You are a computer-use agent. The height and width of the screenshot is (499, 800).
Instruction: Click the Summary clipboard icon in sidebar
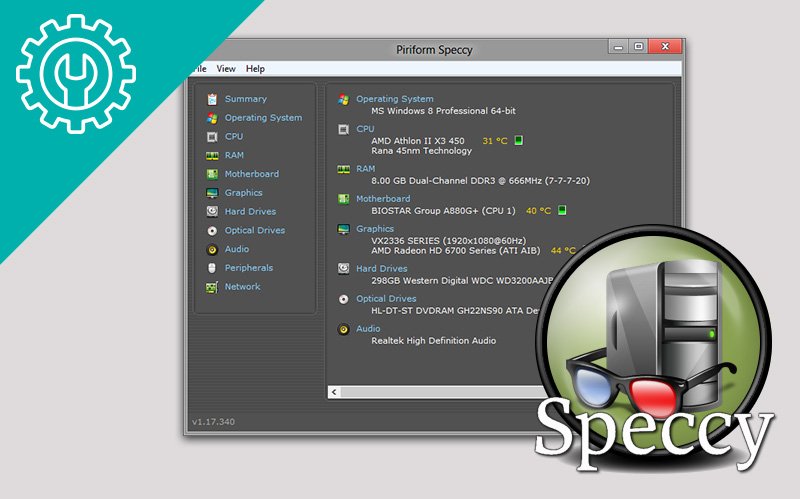(212, 99)
